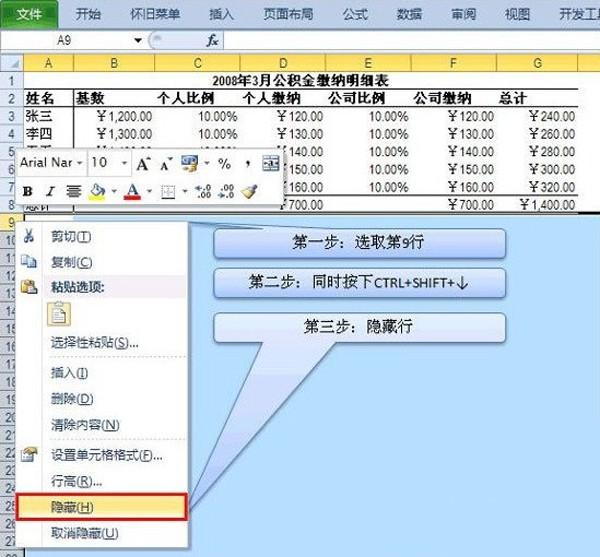Screen dimensions: 600x557
Task: Switch to the 审阅 tab
Action: click(463, 15)
